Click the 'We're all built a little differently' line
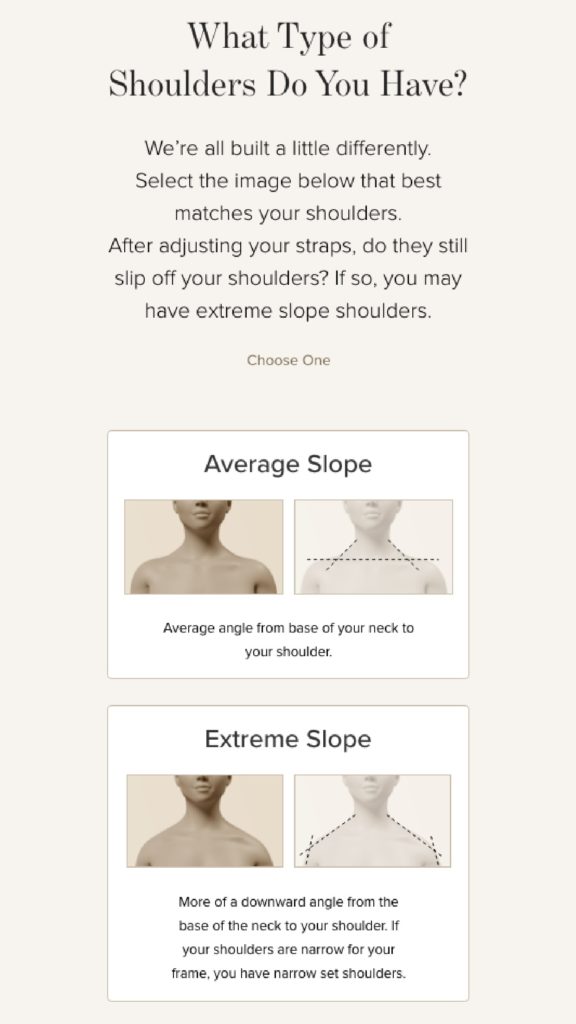This screenshot has width=576, height=1024. (x=288, y=148)
